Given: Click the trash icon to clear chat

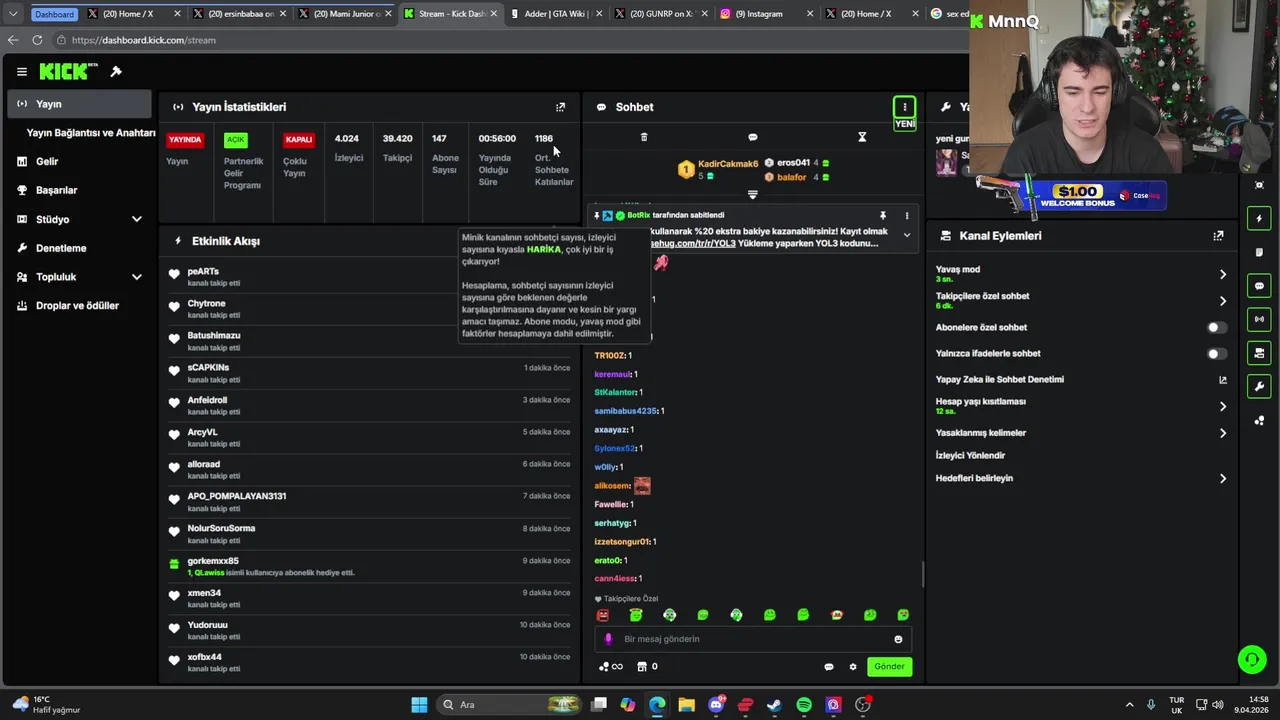Looking at the screenshot, I should pyautogui.click(x=644, y=137).
